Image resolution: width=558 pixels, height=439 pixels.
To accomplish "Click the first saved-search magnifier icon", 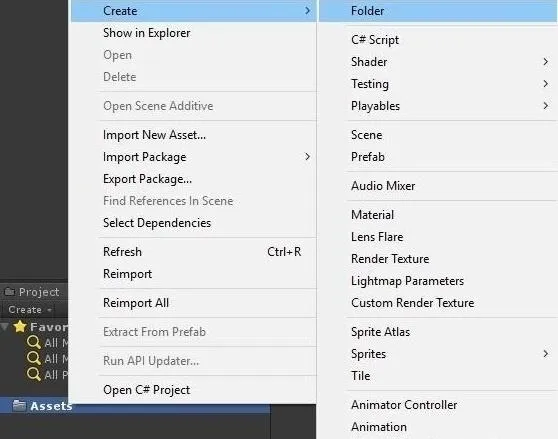I will (x=34, y=342).
